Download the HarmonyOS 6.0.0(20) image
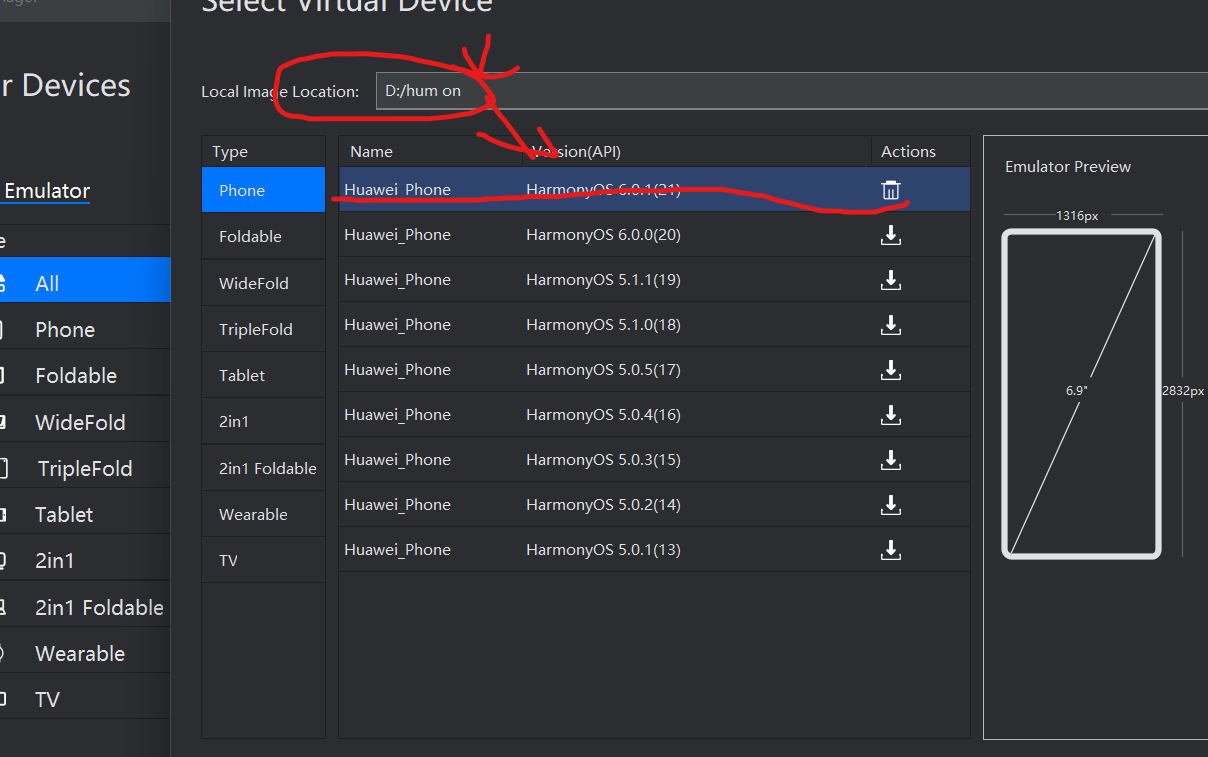 pyautogui.click(x=891, y=235)
